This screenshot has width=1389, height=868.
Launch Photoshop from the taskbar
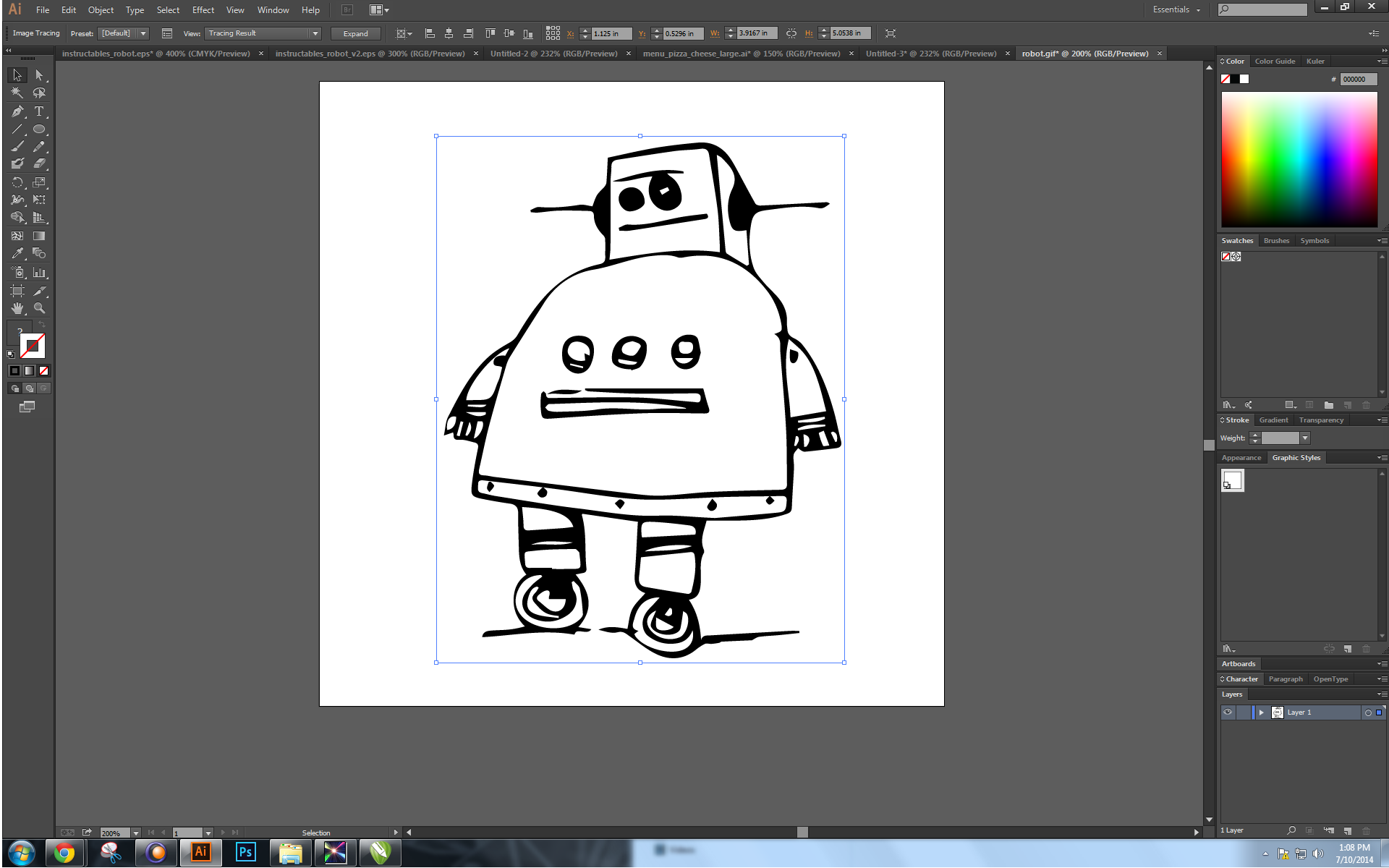(245, 853)
